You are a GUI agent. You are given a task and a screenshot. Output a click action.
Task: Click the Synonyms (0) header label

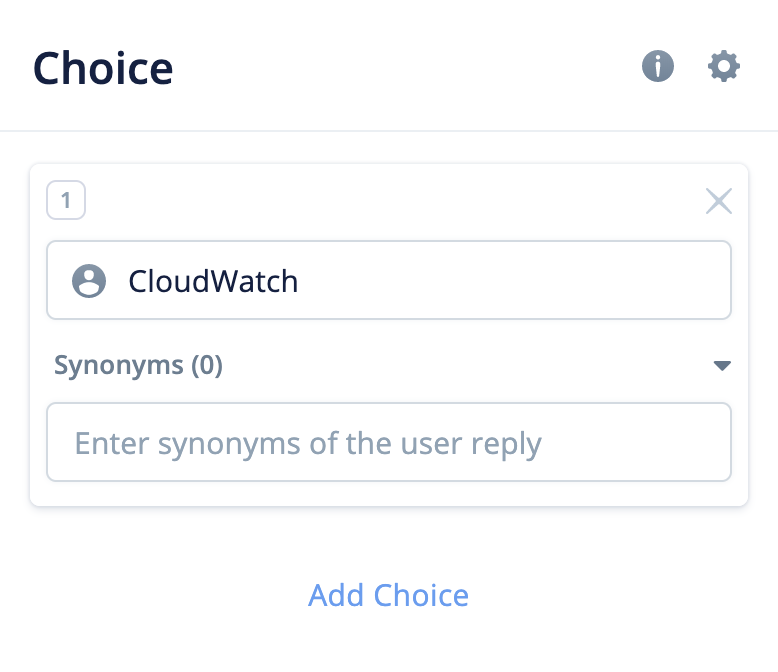tap(138, 366)
